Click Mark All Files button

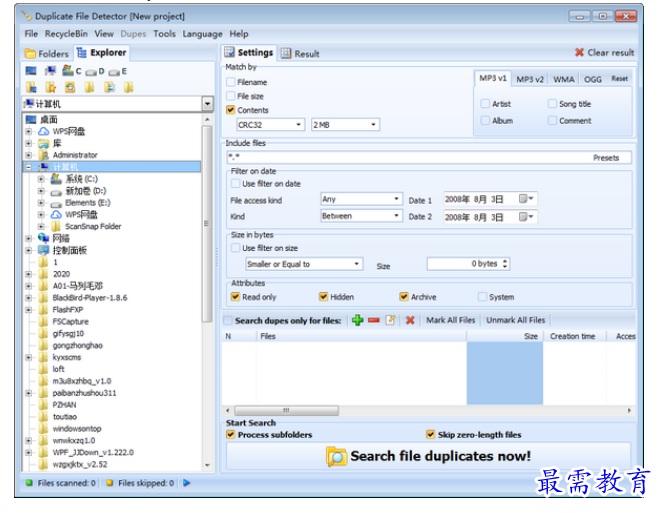tap(451, 320)
